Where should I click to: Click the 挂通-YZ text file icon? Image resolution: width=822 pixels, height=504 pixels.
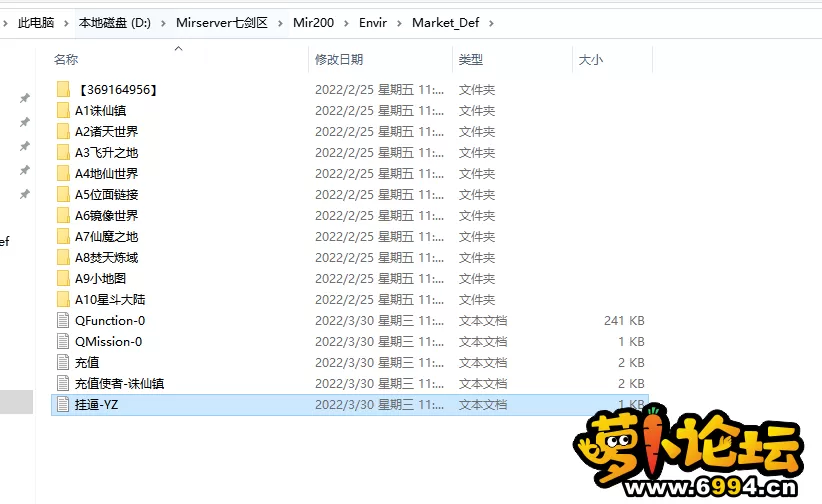click(x=63, y=404)
